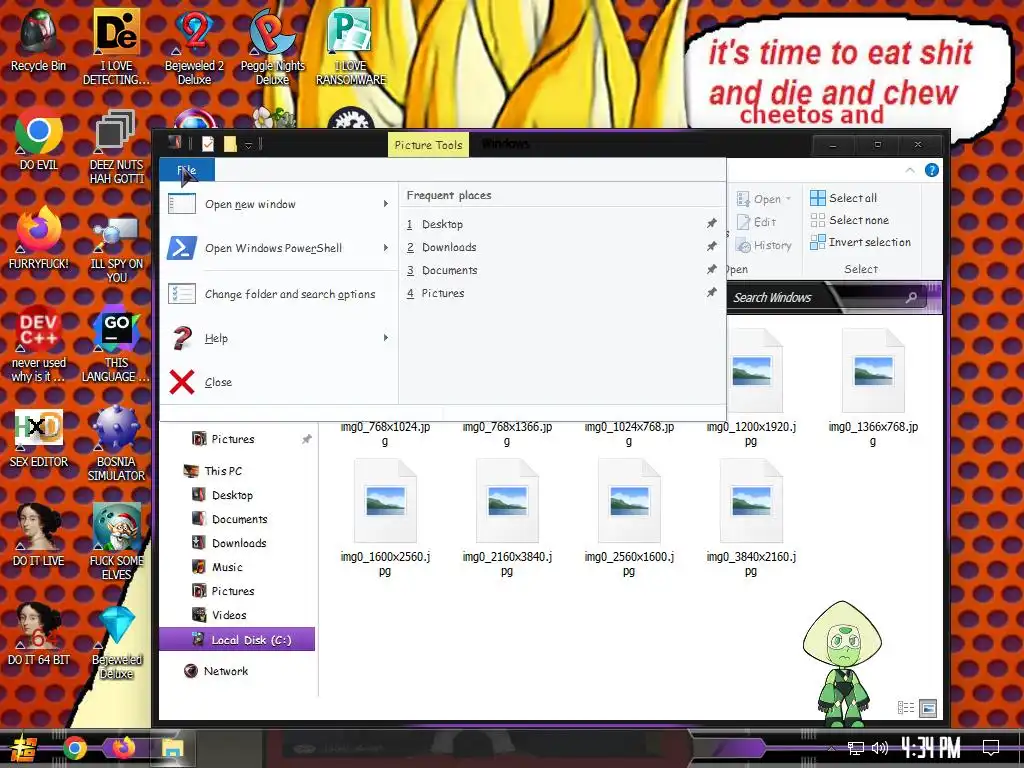Viewport: 1024px width, 768px height.
Task: Choose Change folder and search options
Action: point(278,294)
